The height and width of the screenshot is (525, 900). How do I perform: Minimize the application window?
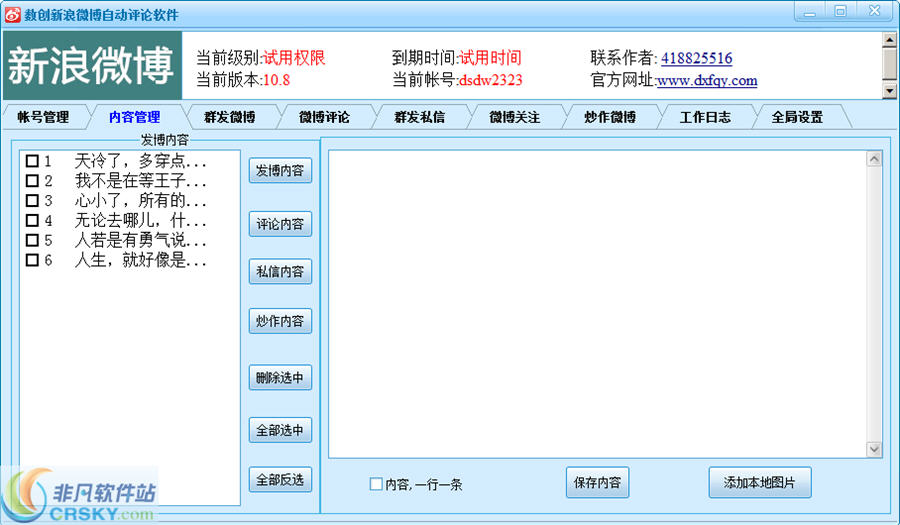810,11
